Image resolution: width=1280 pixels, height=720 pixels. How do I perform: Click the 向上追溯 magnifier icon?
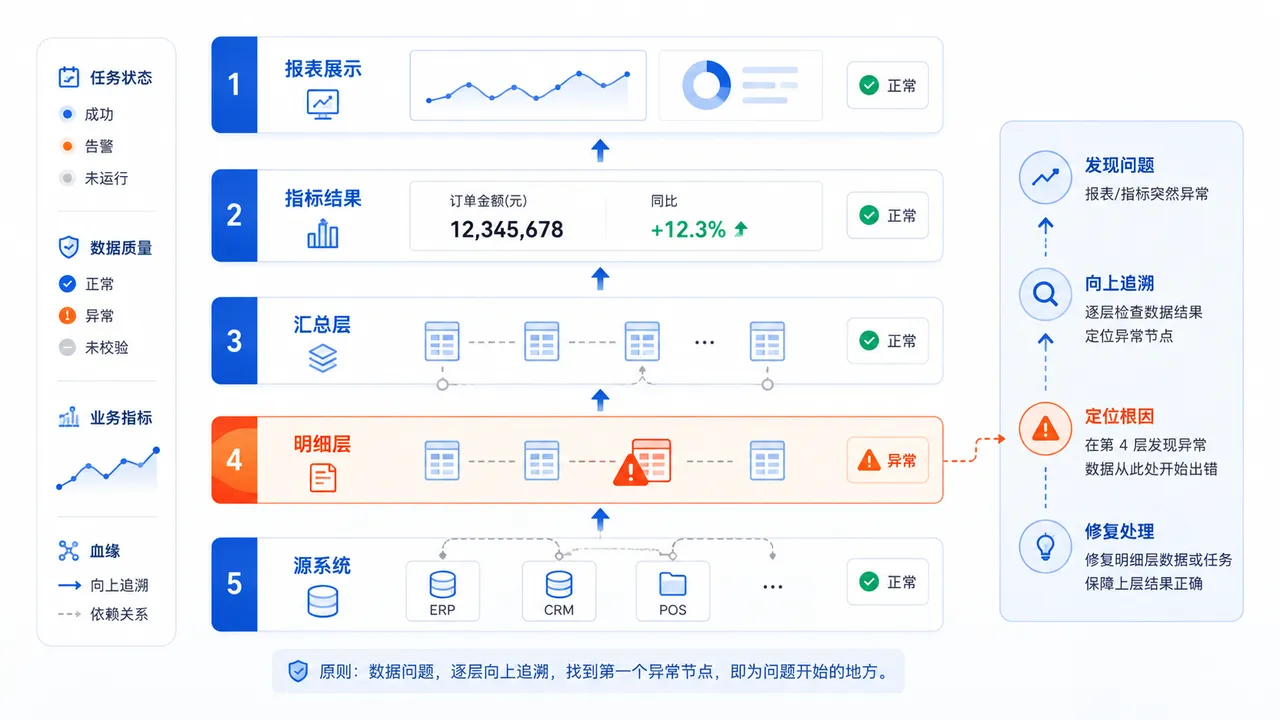click(x=1045, y=294)
